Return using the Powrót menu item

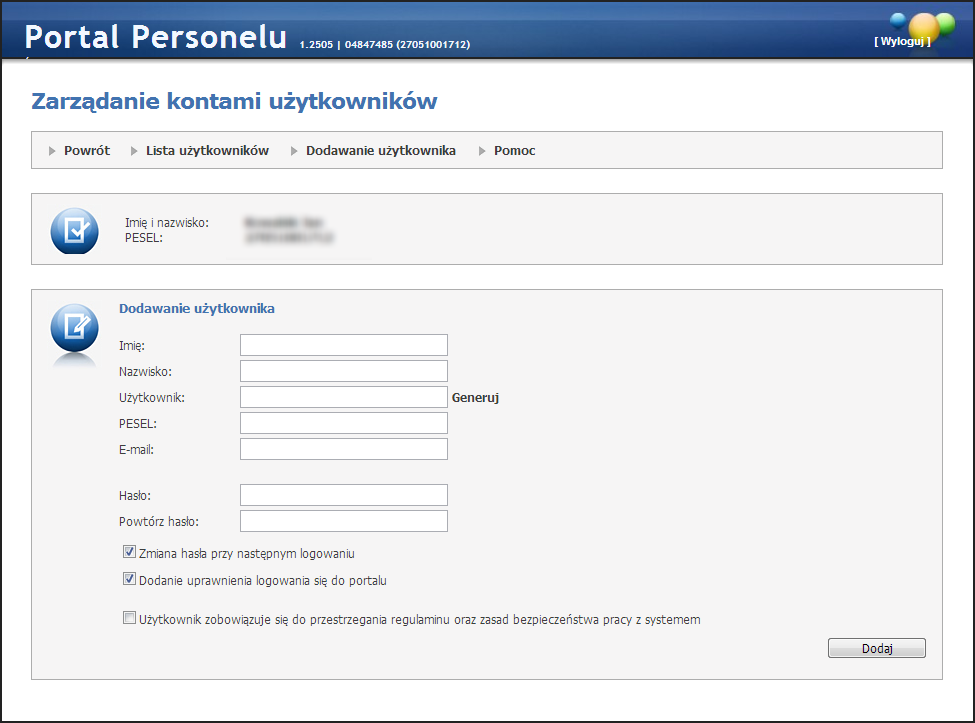[86, 151]
